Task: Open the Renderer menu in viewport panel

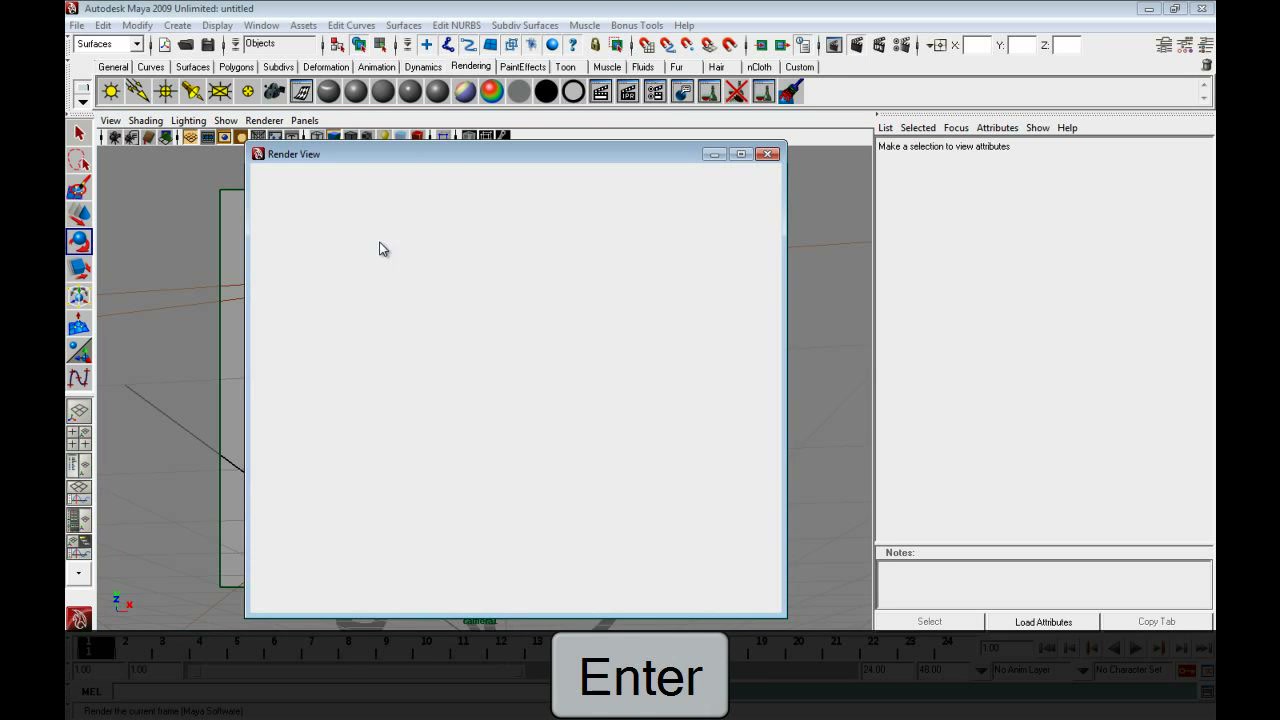Action: coord(264,120)
